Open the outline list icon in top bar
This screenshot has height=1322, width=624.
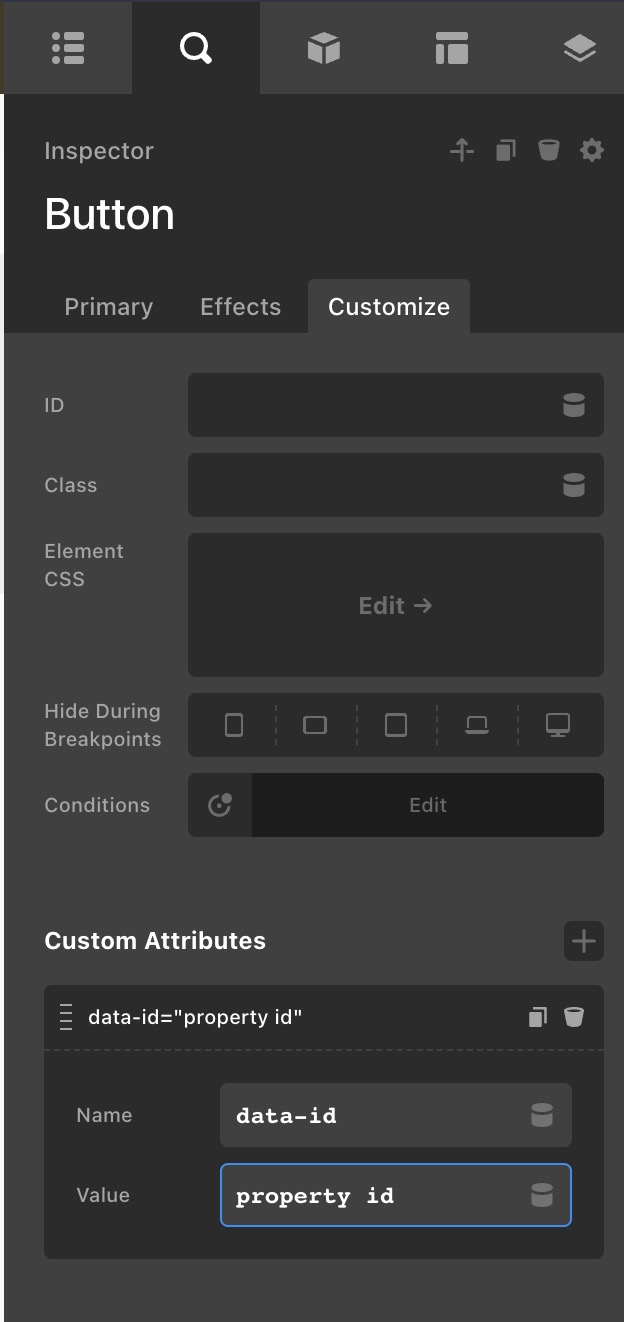(68, 48)
